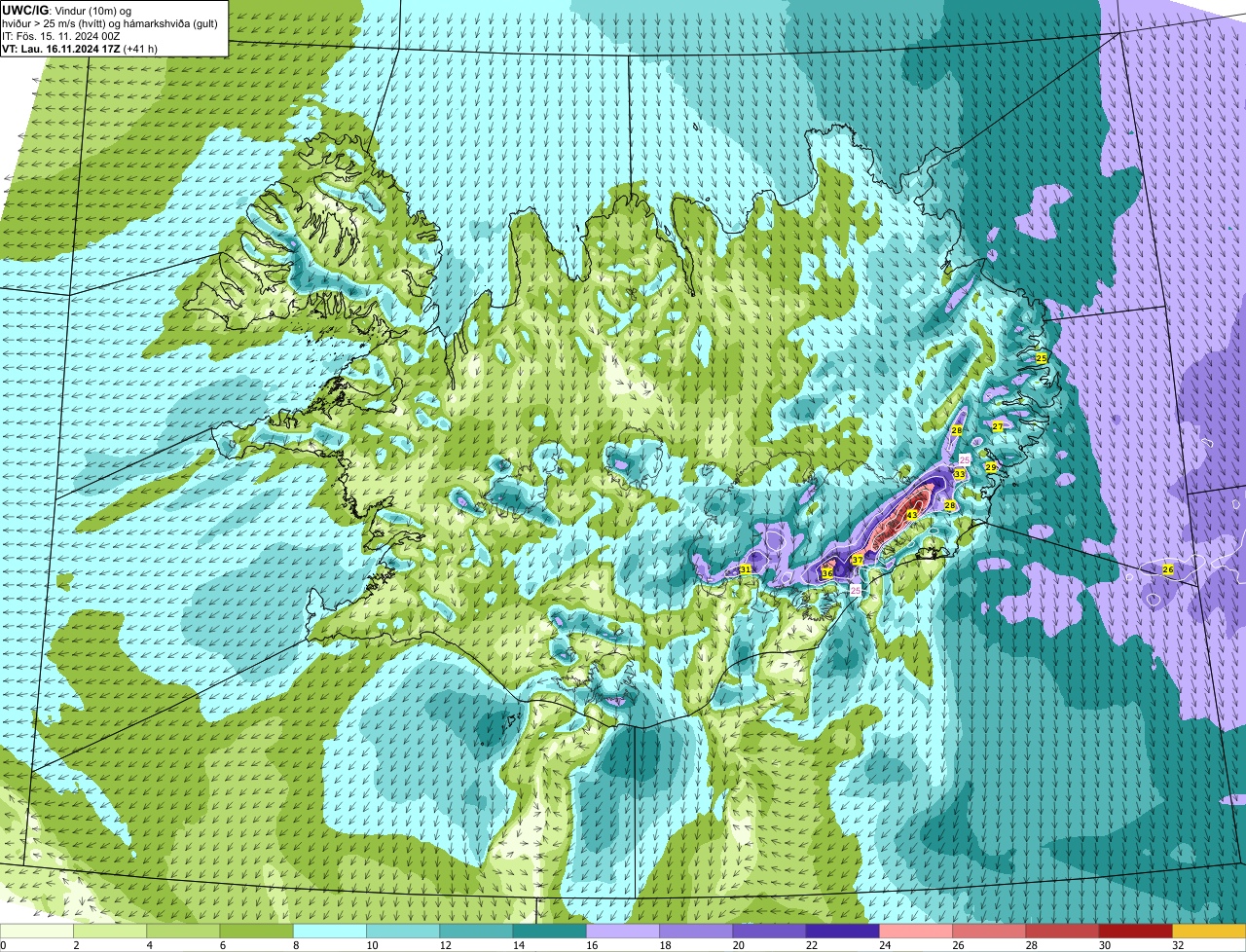The image size is (1246, 952).
Task: Click the 'VT: Lau. 16.11.2024 17Z' line
Action: point(62,49)
